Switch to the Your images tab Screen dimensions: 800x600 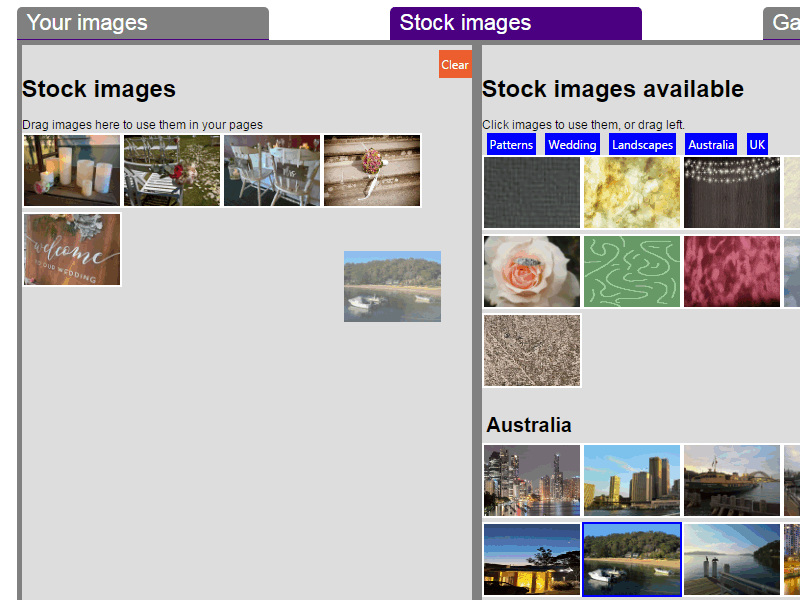(x=143, y=23)
